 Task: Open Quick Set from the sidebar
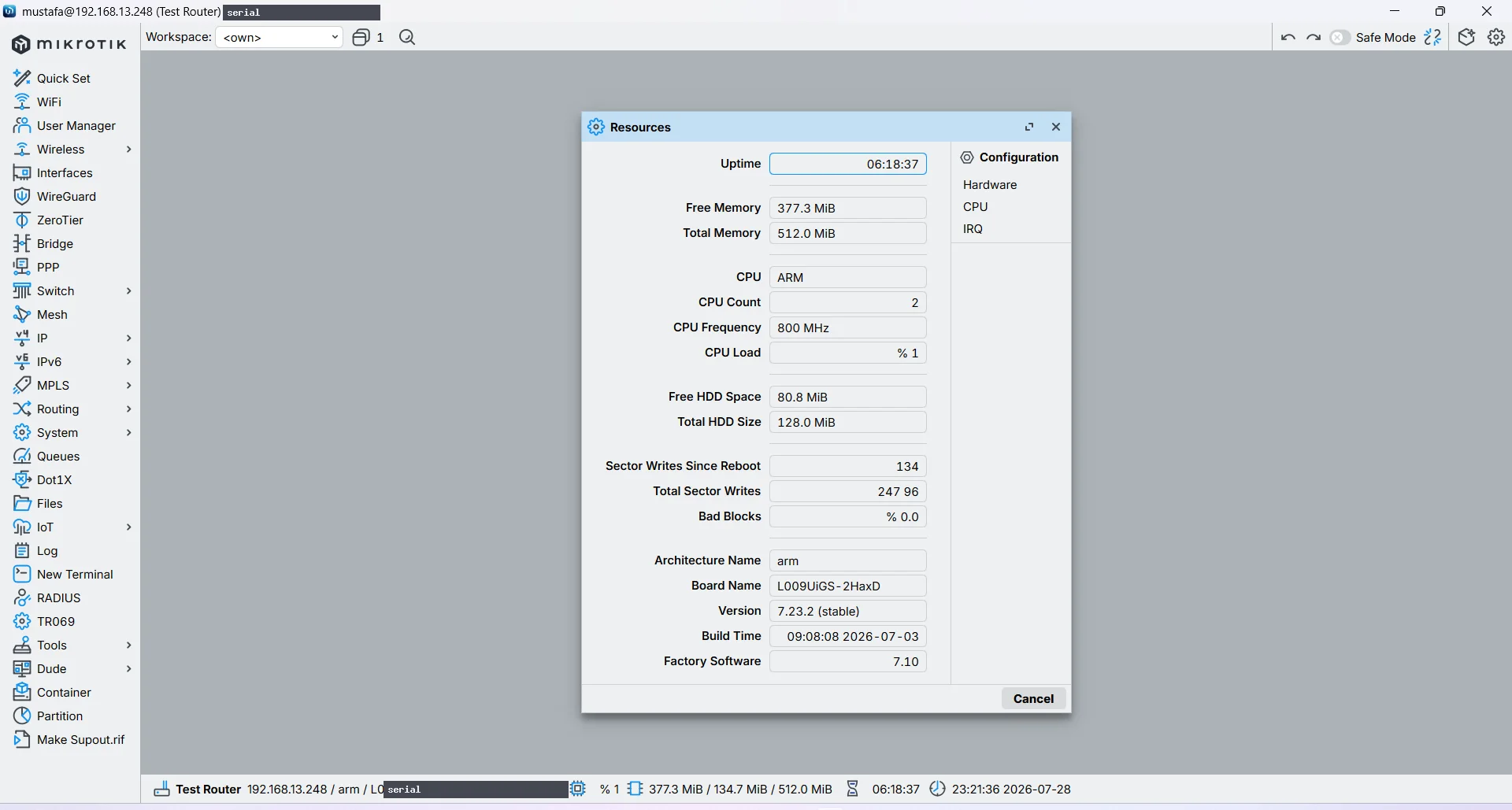pos(63,78)
